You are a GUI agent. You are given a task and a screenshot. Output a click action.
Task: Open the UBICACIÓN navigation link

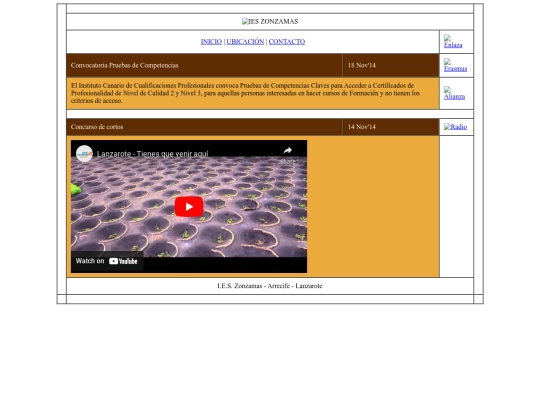[x=245, y=42]
